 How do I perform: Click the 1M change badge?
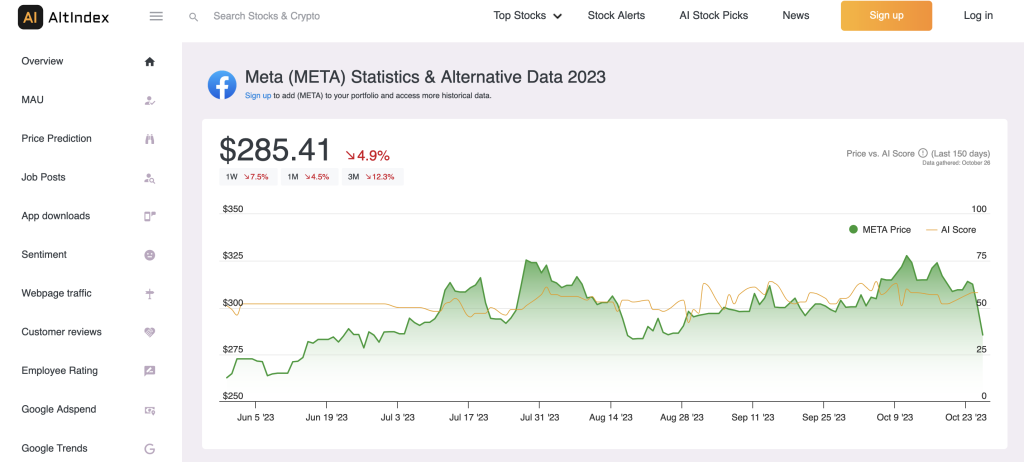pyautogui.click(x=310, y=177)
